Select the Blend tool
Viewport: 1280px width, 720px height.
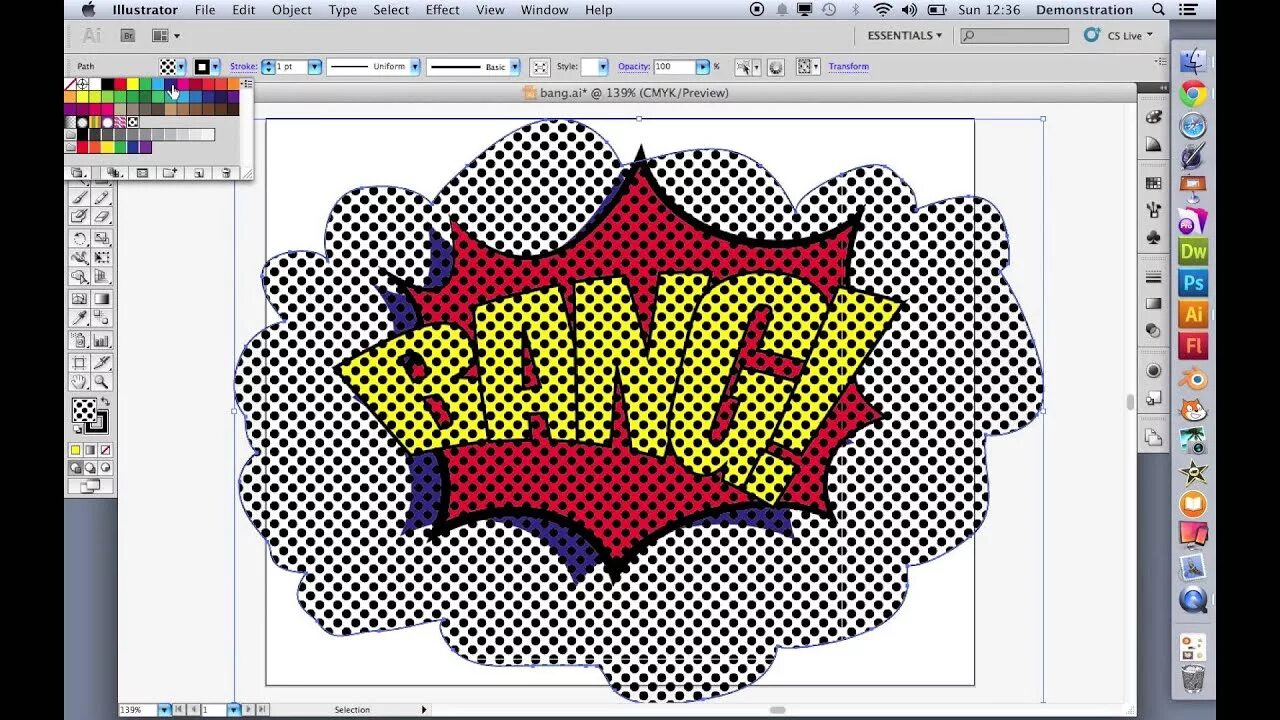pos(102,318)
